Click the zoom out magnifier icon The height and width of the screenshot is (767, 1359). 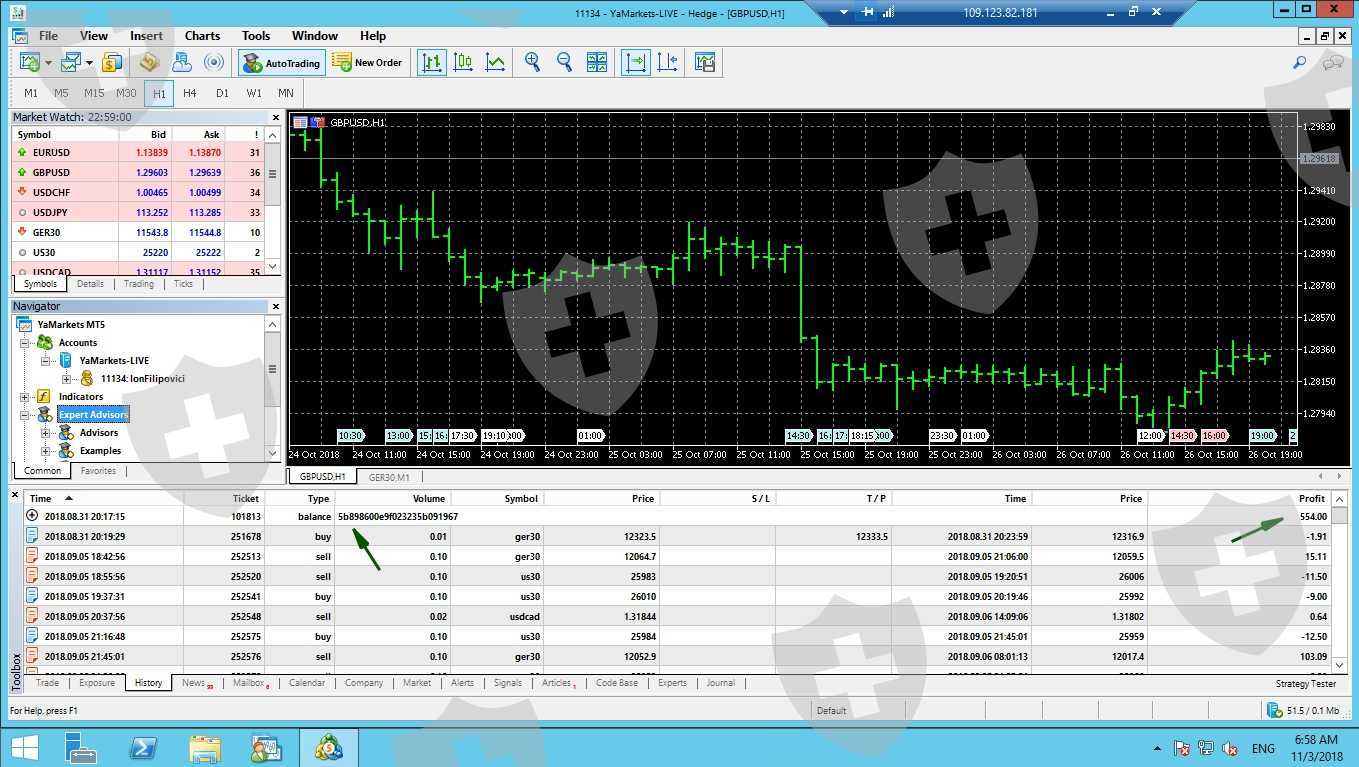(x=564, y=62)
